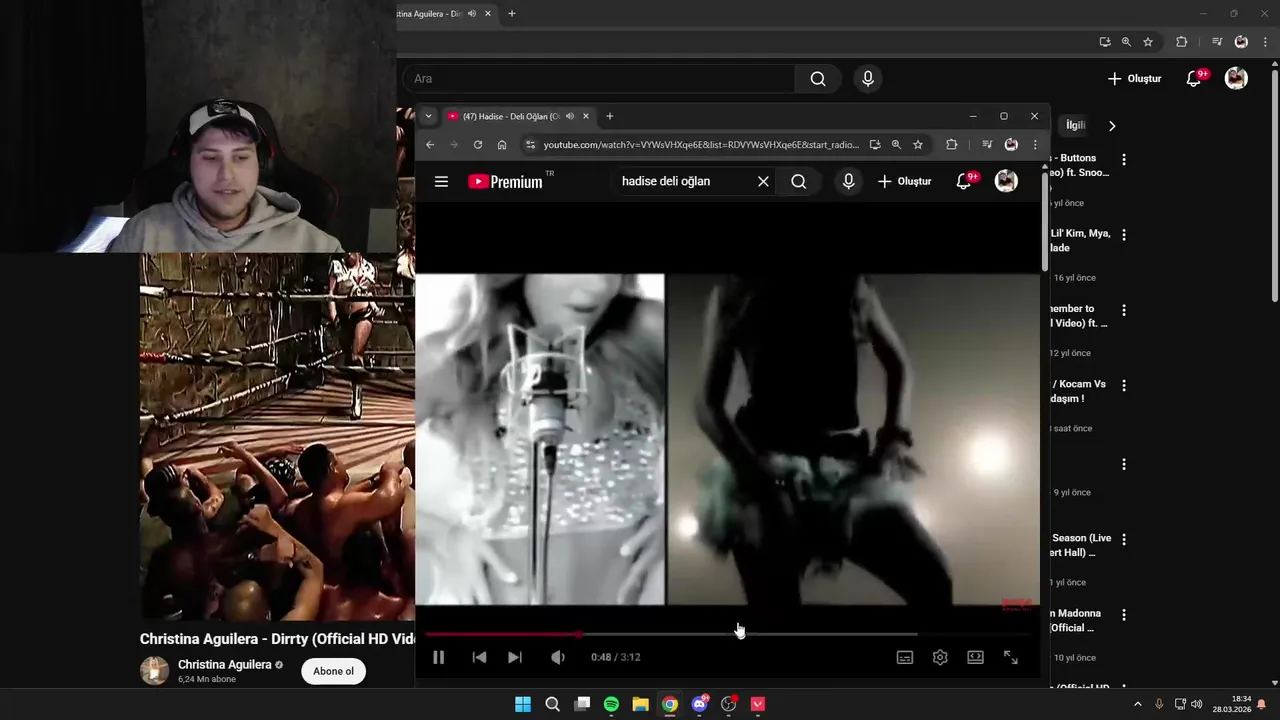
Task: Enter fullscreen in the Hadise player
Action: tap(1011, 657)
